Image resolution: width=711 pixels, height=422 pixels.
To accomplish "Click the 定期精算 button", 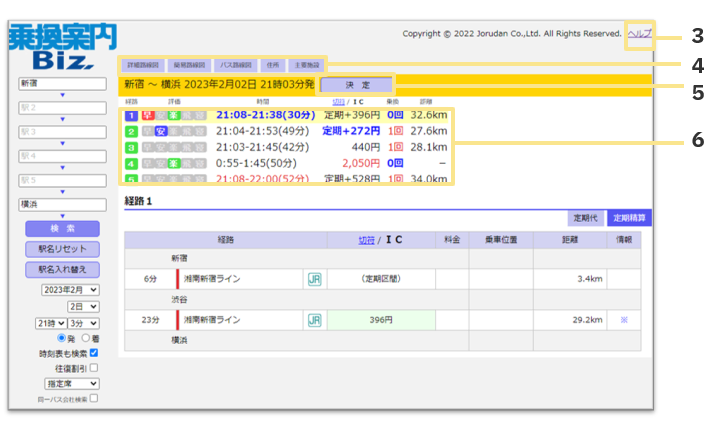I will [x=629, y=217].
